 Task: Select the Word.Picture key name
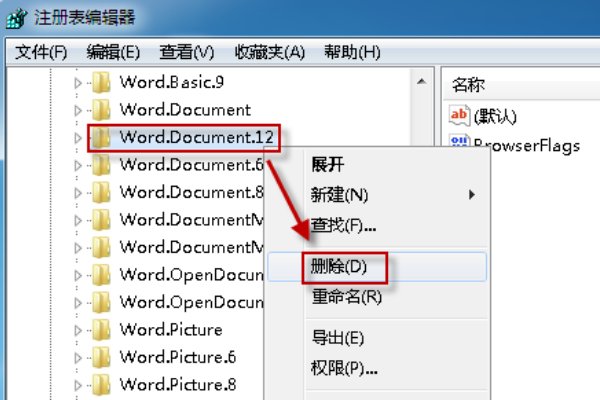171,330
